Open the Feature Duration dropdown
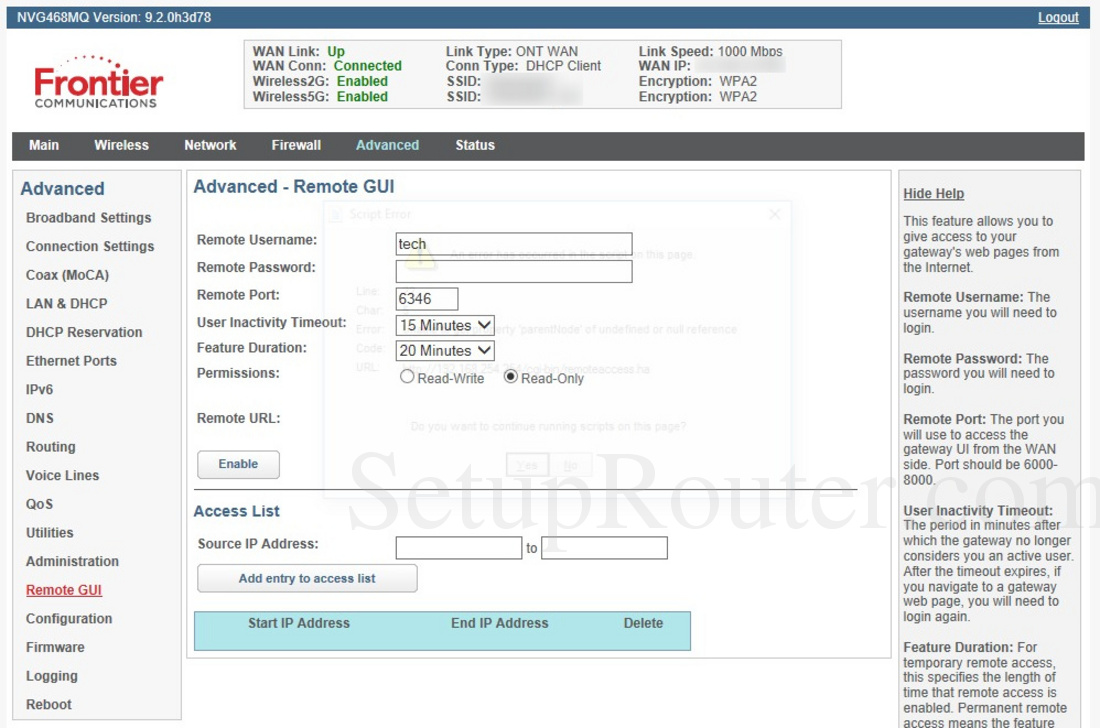The image size is (1100, 728). click(444, 351)
